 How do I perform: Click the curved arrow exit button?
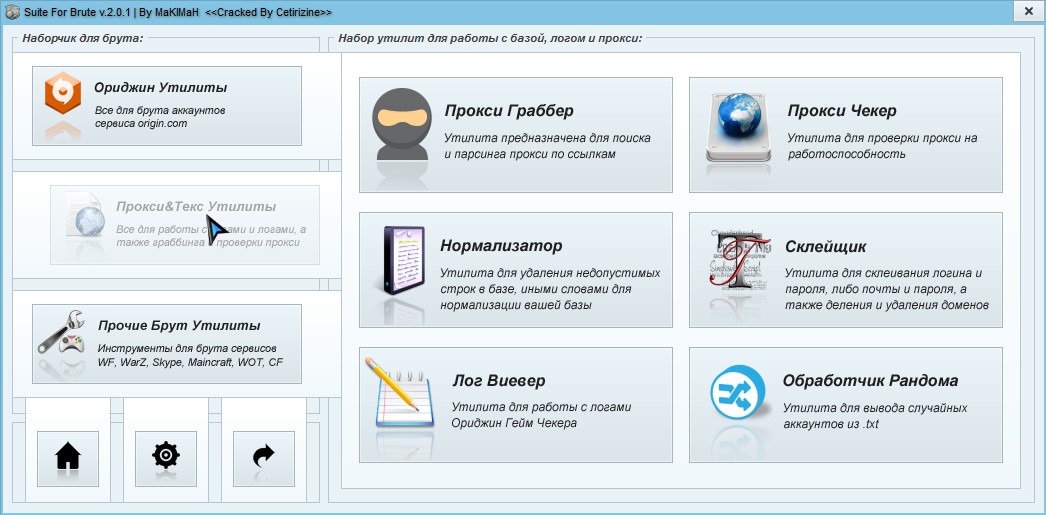tap(264, 458)
